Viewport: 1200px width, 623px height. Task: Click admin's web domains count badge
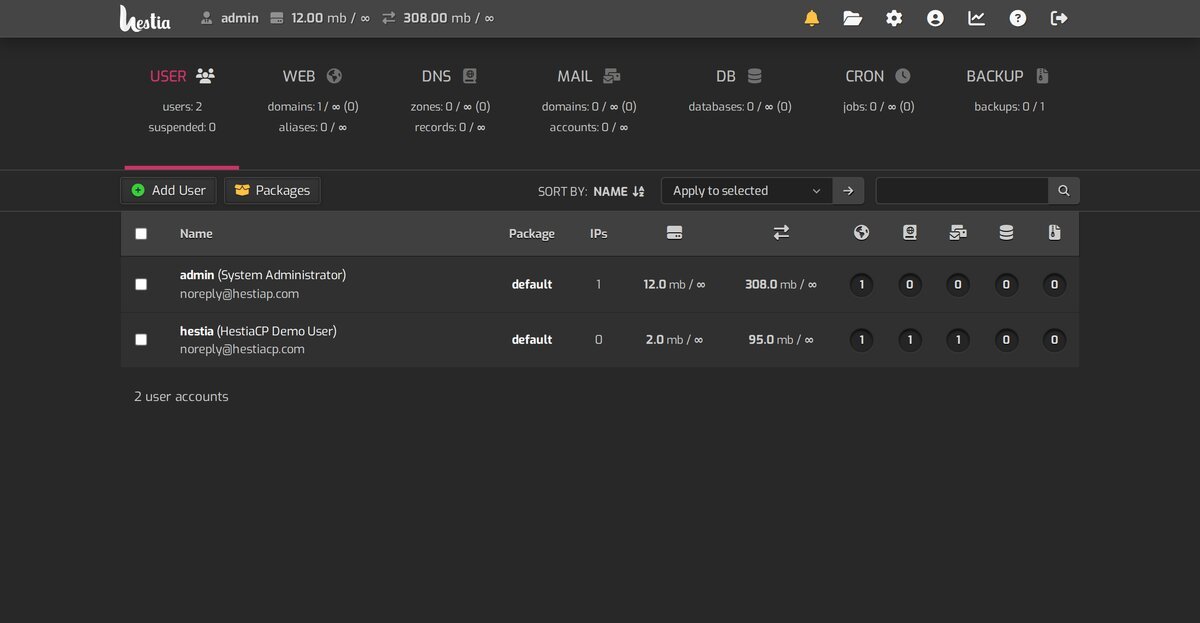tap(861, 285)
